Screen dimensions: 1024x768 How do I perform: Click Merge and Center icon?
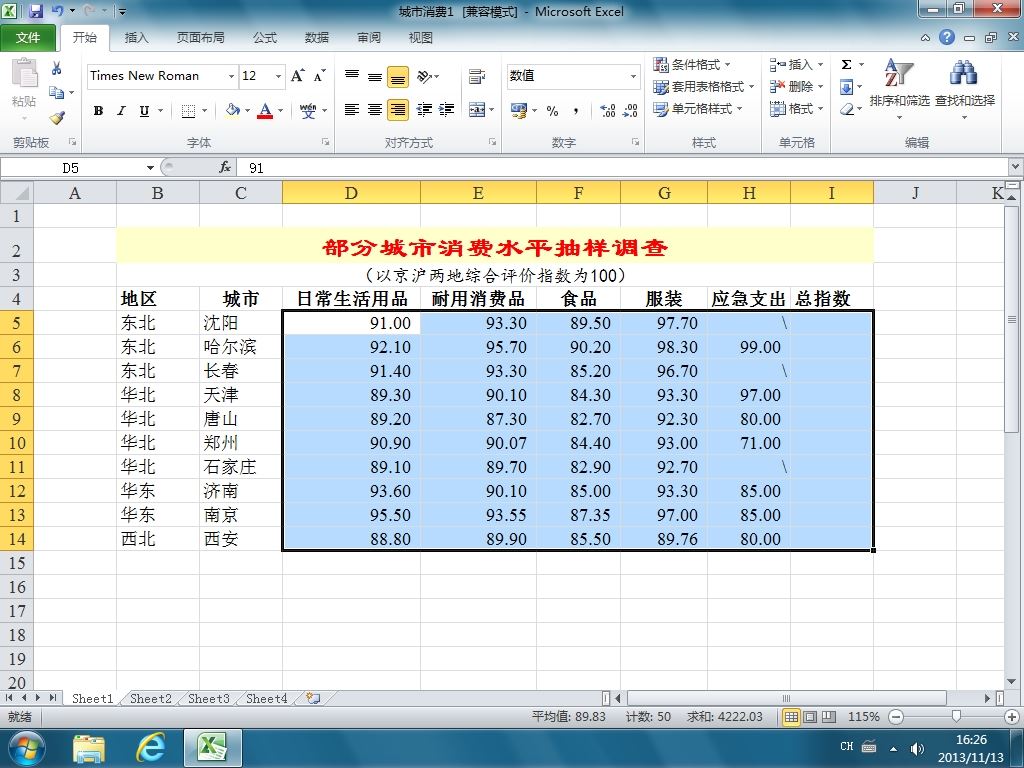[x=477, y=110]
